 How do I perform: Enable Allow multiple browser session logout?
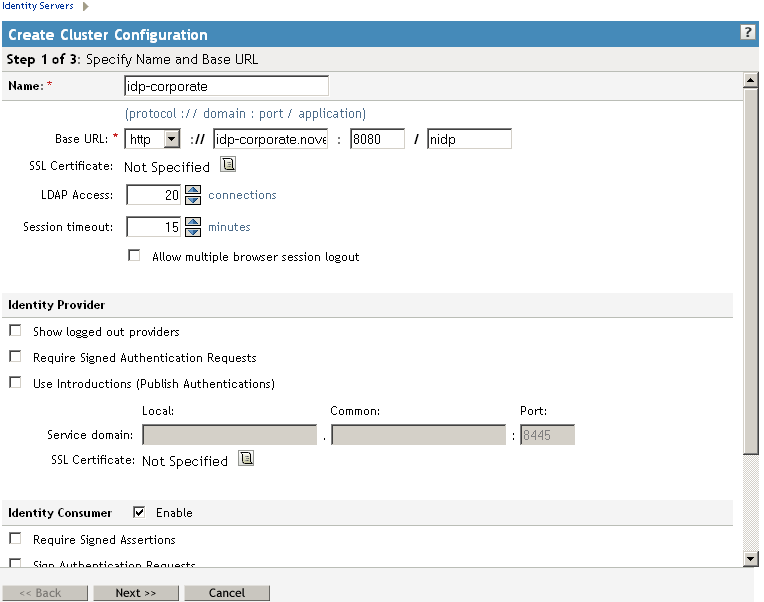click(134, 256)
